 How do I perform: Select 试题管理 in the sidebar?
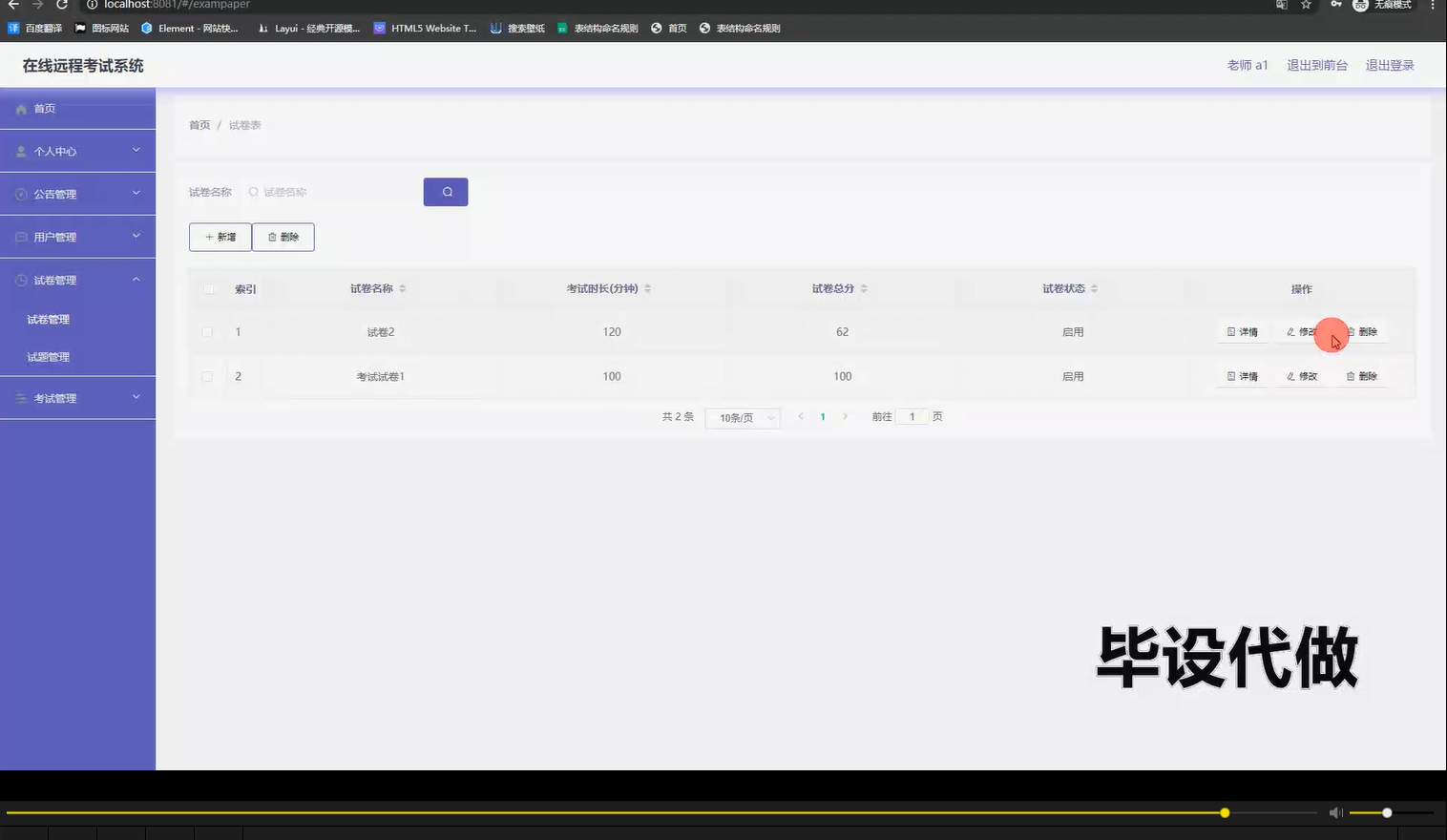[49, 356]
